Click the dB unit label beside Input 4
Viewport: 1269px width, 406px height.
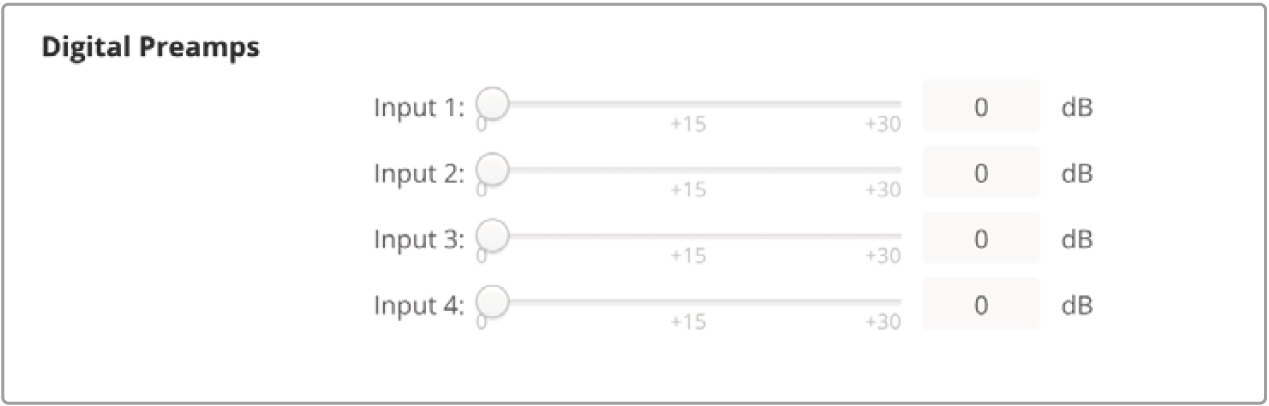point(1075,305)
